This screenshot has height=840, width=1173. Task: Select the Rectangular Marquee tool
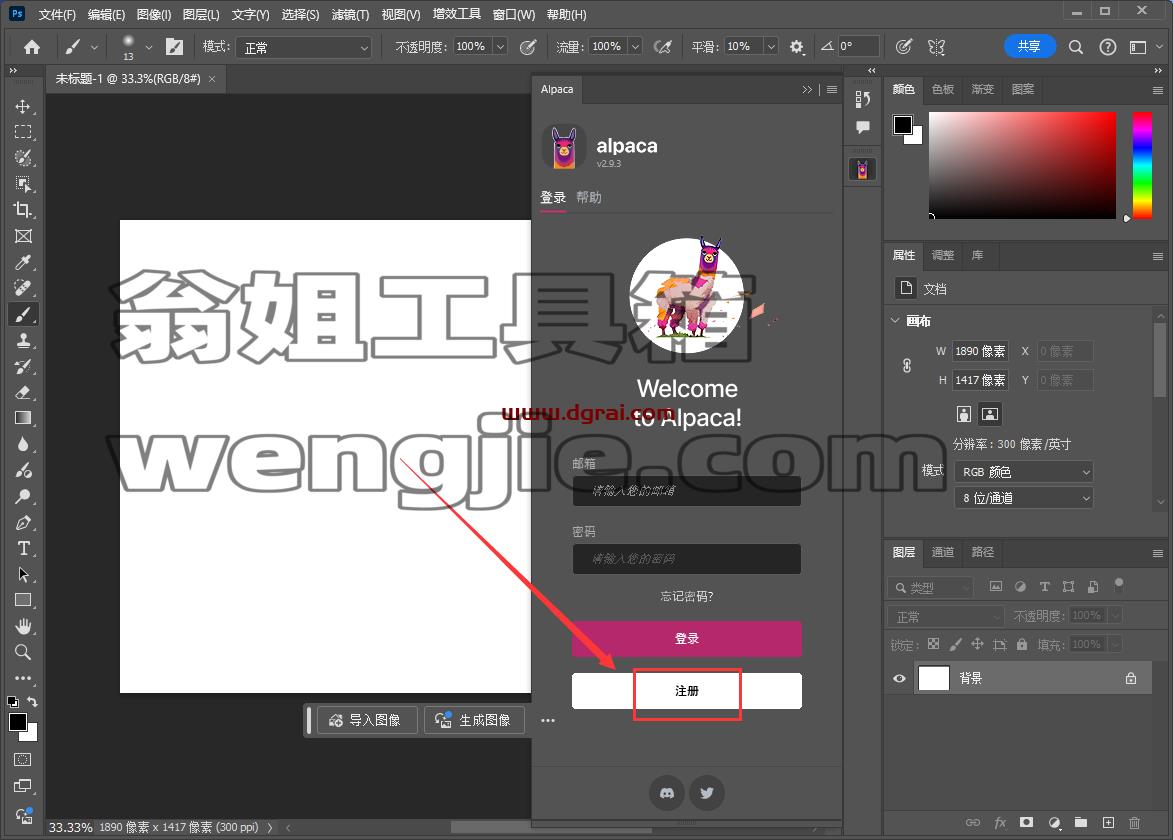point(22,132)
